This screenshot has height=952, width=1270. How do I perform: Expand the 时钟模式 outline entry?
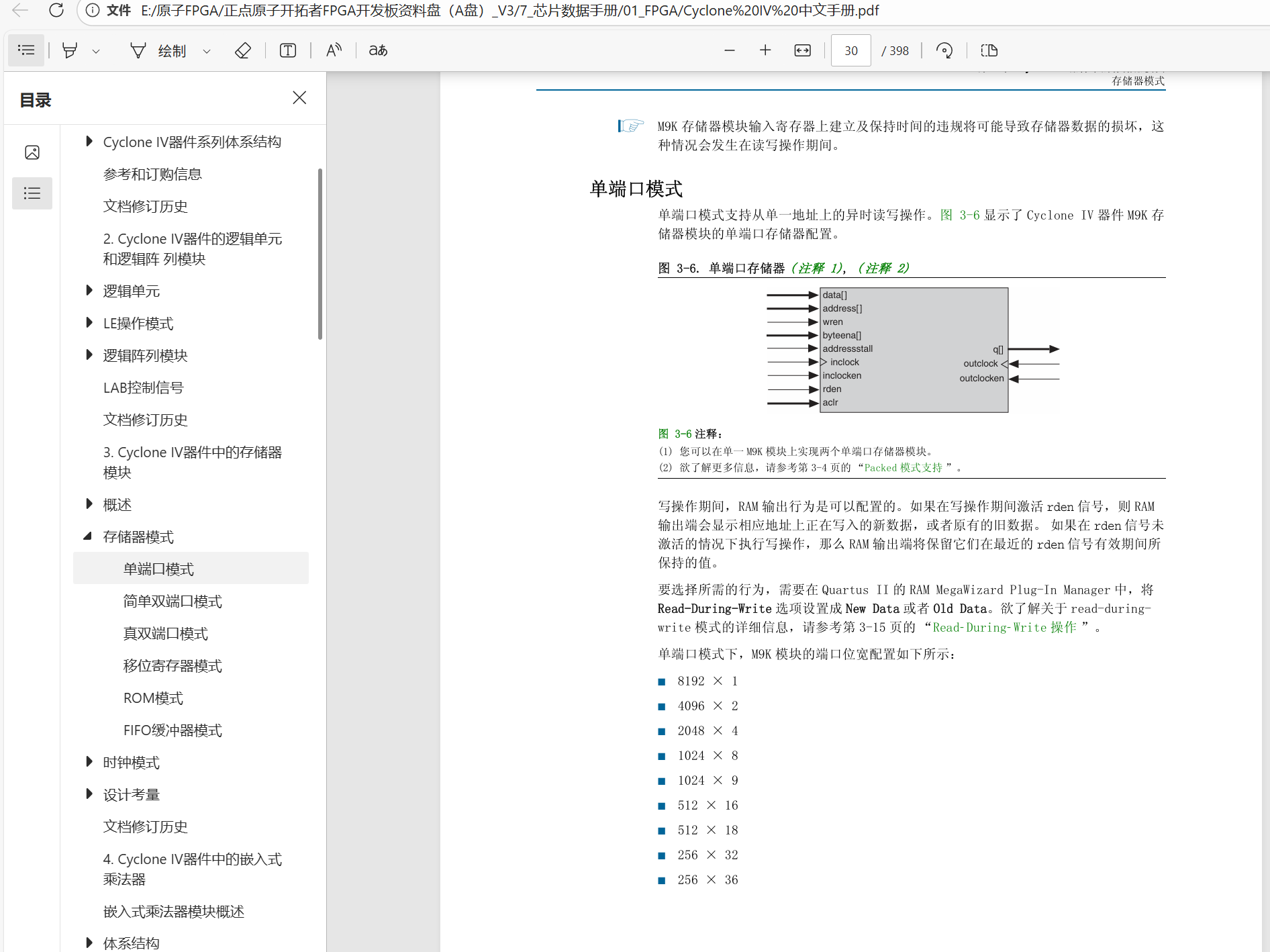coord(89,761)
